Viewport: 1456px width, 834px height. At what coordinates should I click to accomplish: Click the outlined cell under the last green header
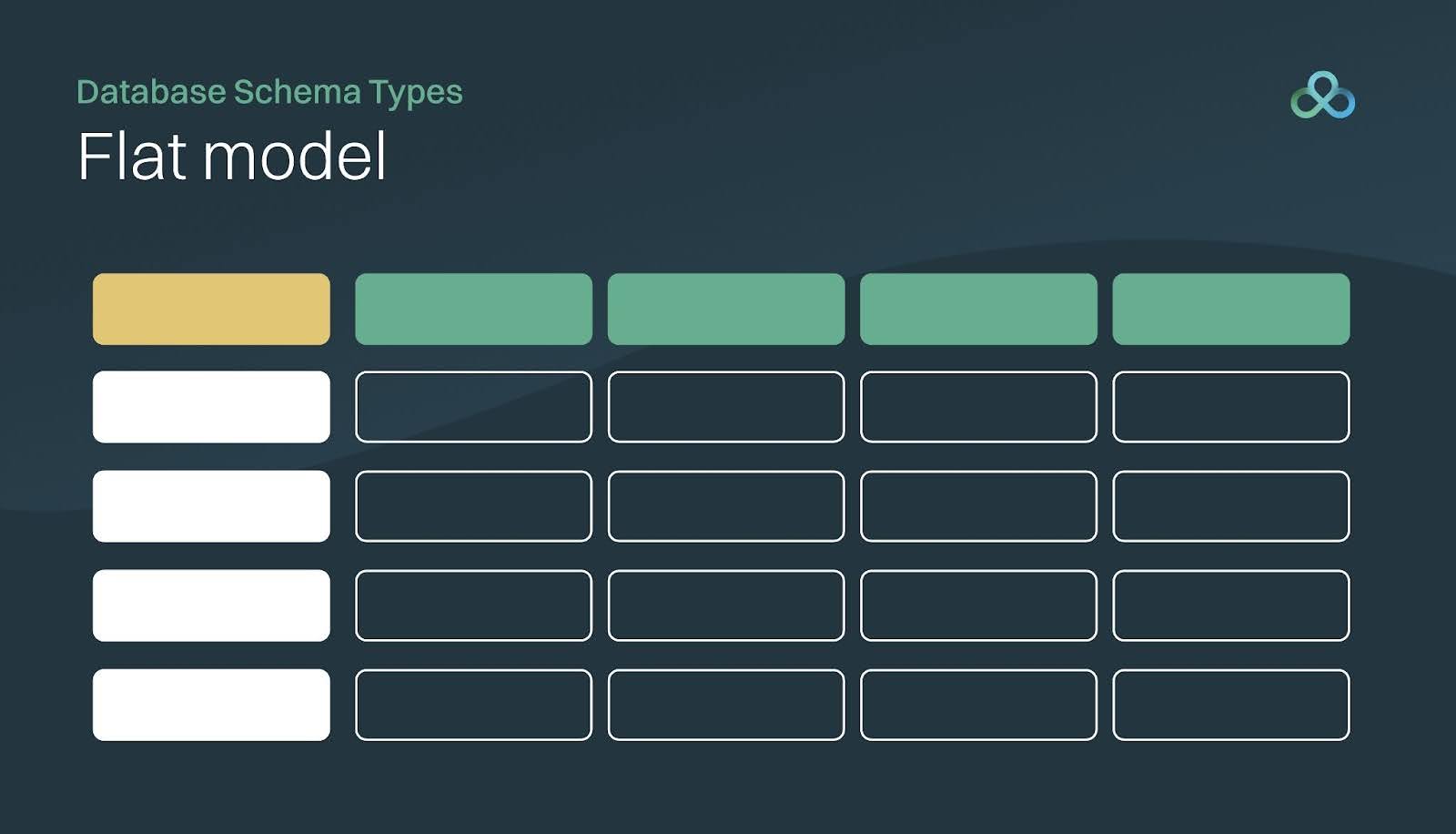1230,406
